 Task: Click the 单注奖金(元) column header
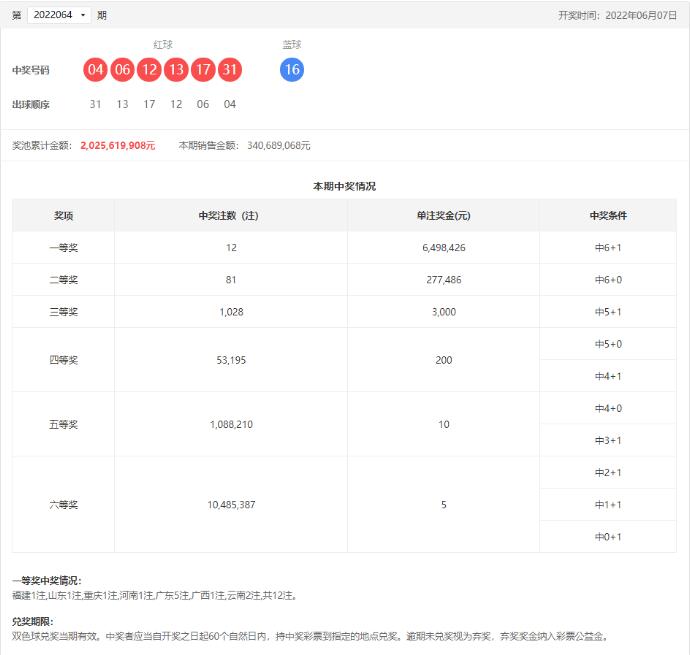coord(444,216)
